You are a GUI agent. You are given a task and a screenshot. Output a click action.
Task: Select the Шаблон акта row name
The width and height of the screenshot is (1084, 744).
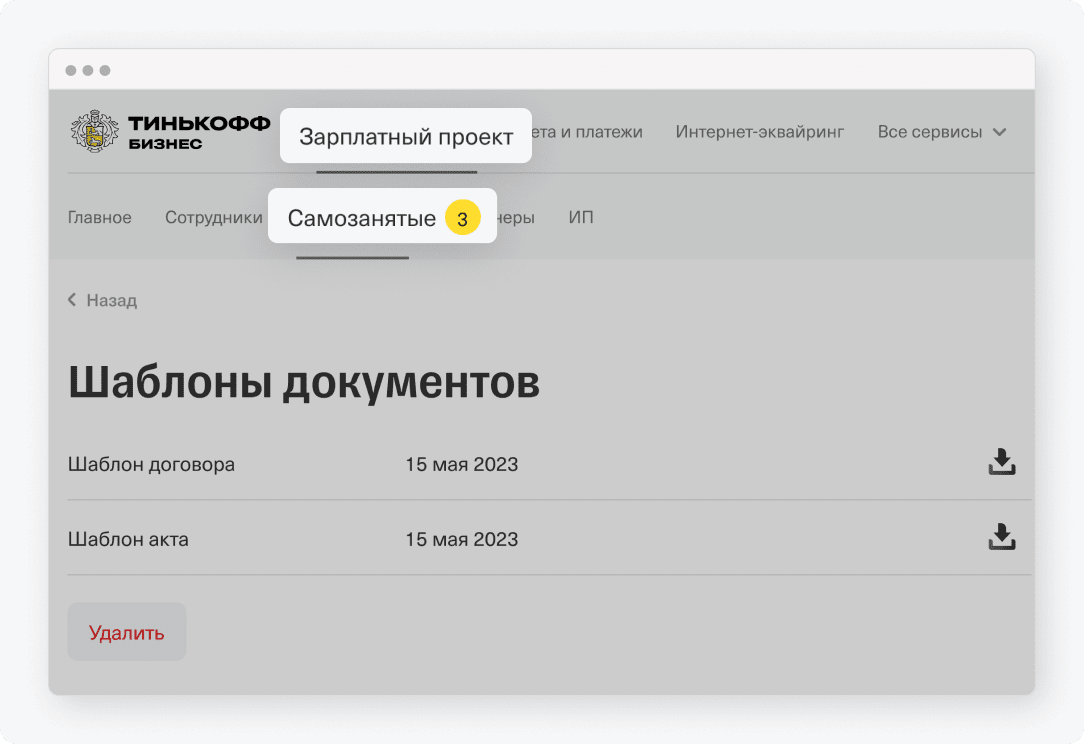pos(128,539)
